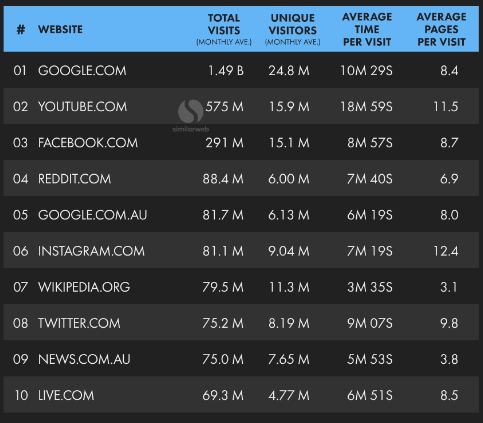Screen dimensions: 483x423
Task: Click Instagram's 12.4 pages per visit
Action: coord(446,251)
